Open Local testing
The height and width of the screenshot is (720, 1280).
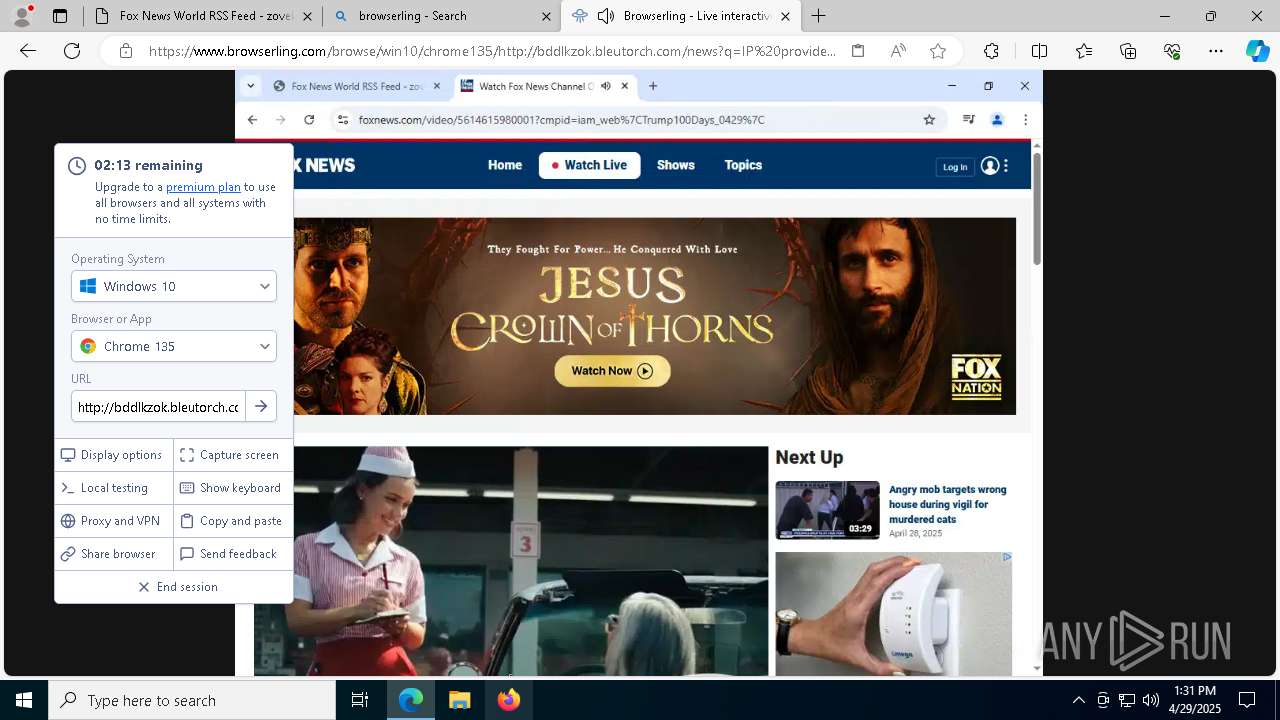click(x=114, y=488)
